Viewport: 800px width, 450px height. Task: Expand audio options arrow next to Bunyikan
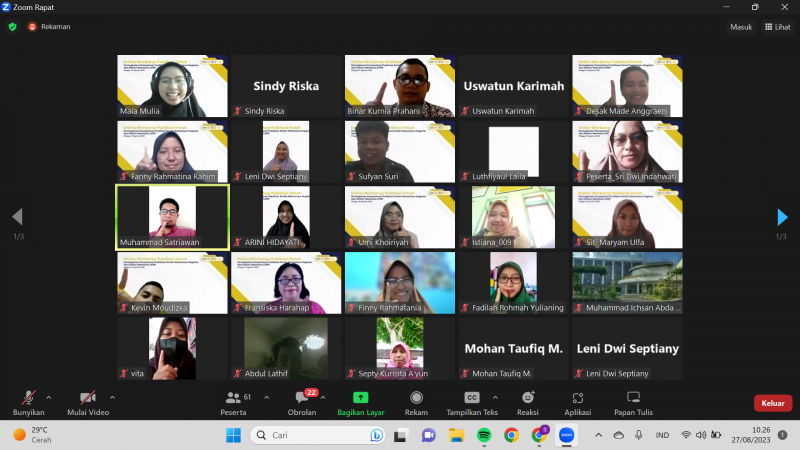pos(48,397)
